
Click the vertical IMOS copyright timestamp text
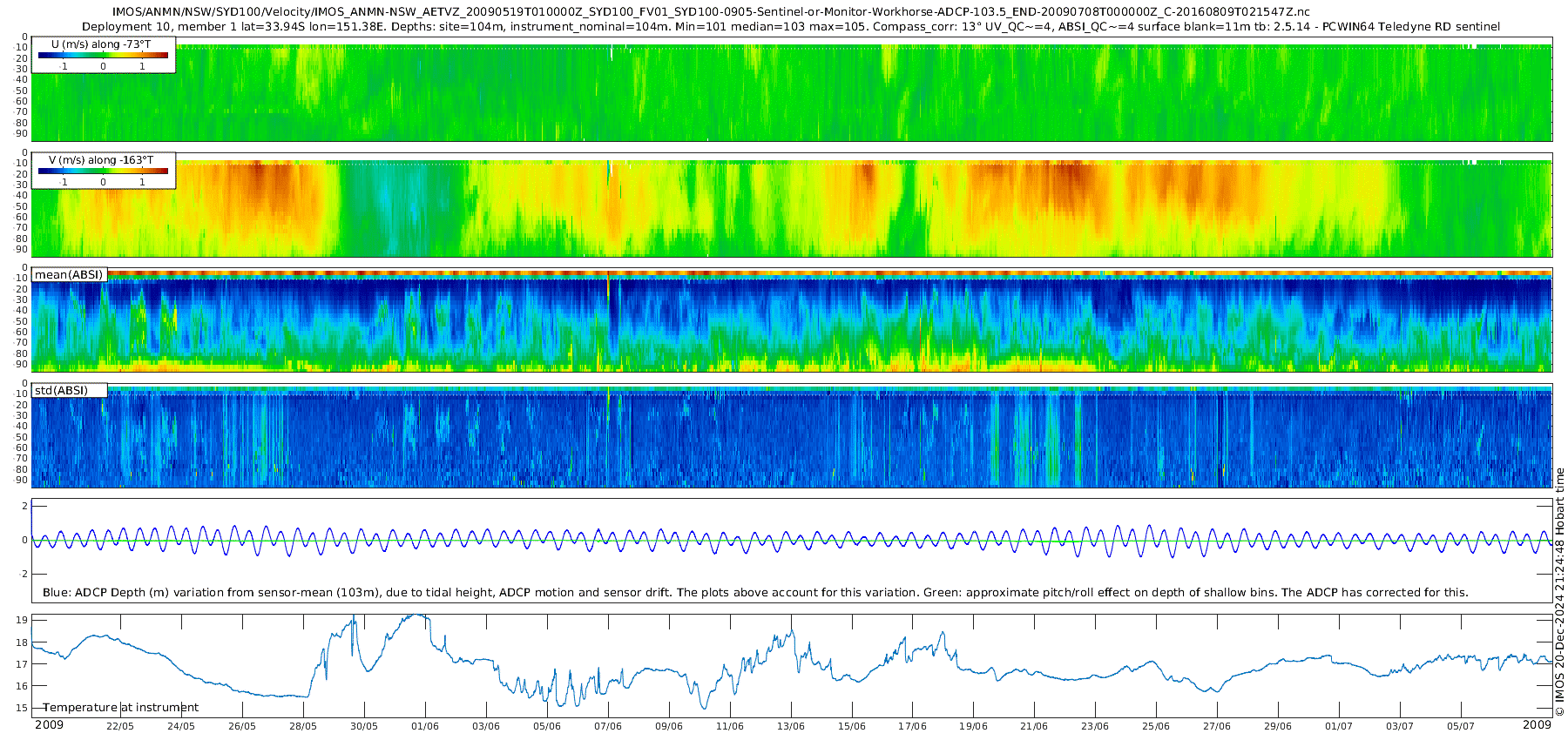point(1559,592)
